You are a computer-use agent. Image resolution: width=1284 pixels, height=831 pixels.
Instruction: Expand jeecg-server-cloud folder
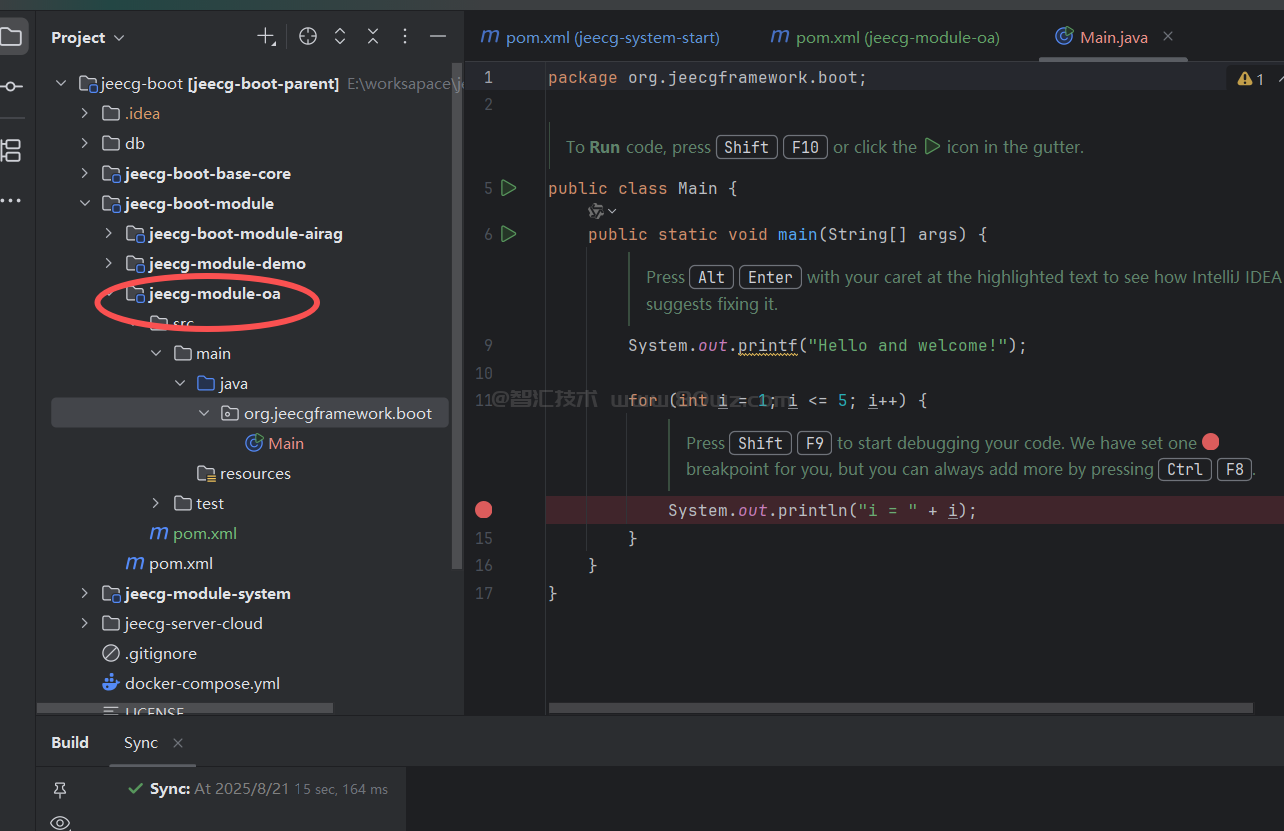pos(85,624)
